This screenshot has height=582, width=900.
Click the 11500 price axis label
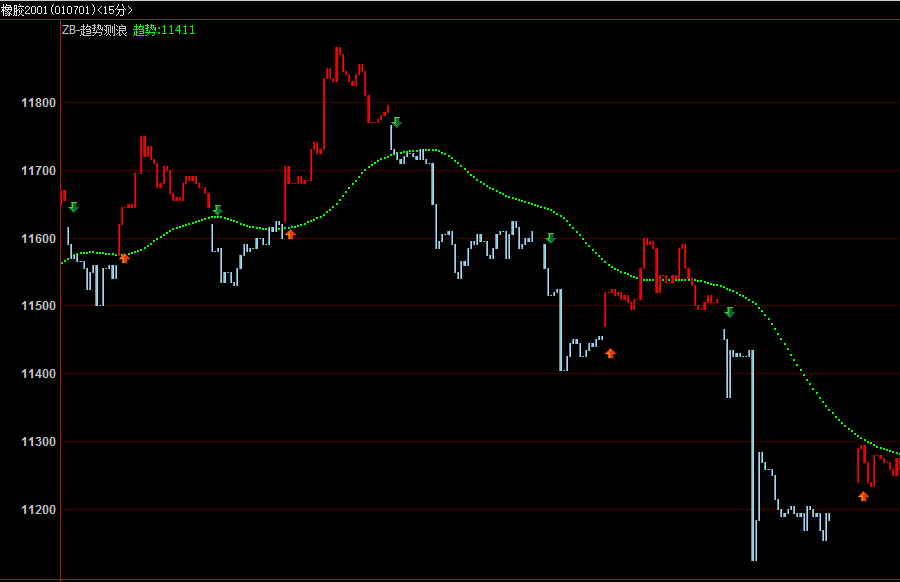pos(38,306)
